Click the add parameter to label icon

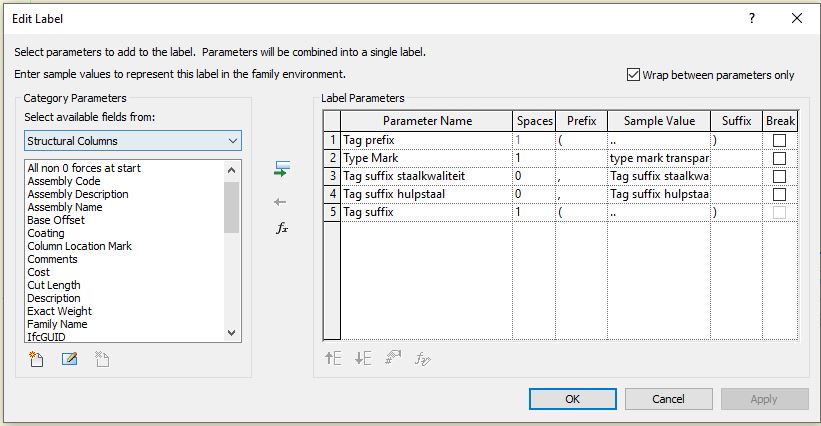[x=282, y=171]
